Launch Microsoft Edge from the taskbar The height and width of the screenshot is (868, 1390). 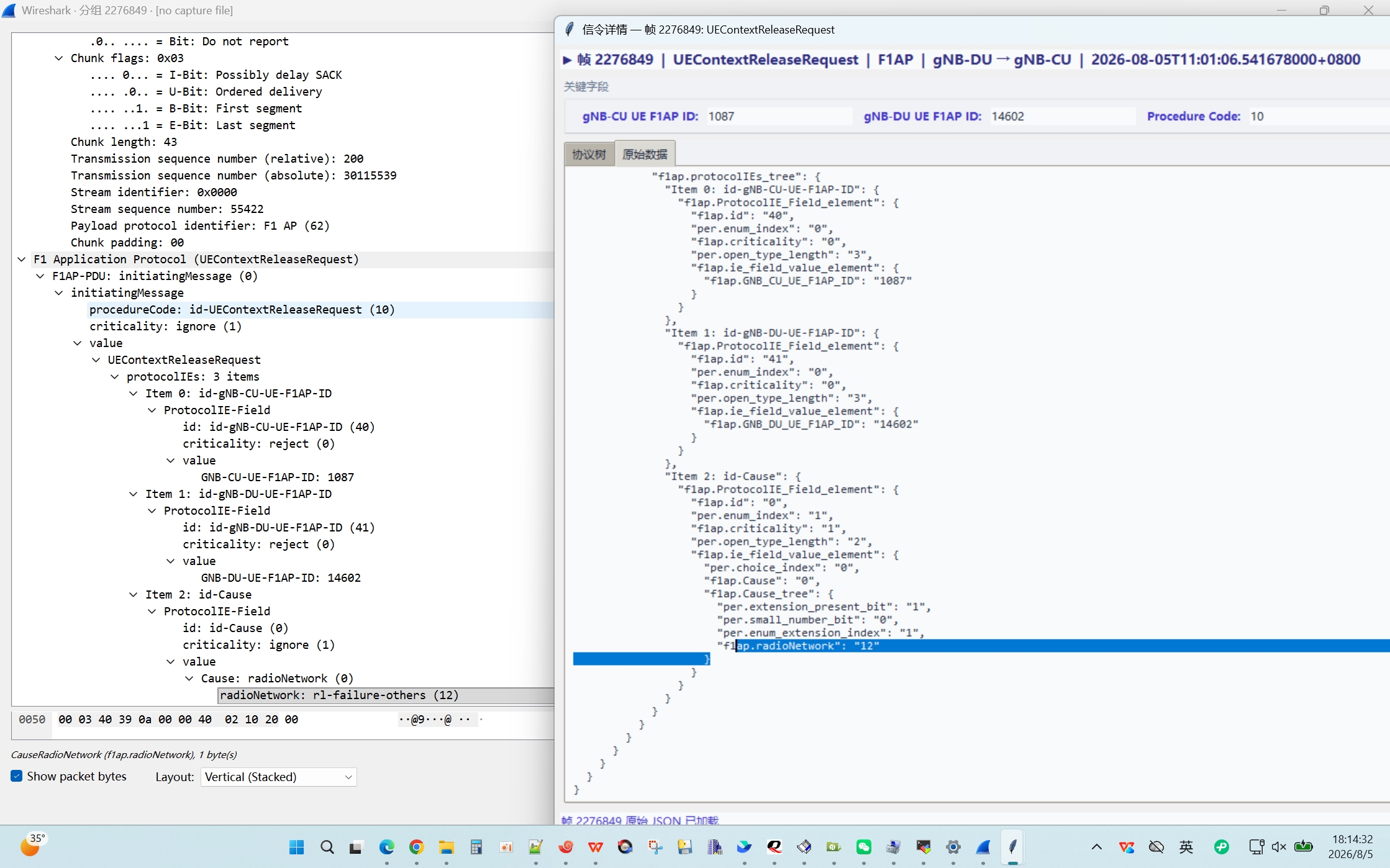387,847
